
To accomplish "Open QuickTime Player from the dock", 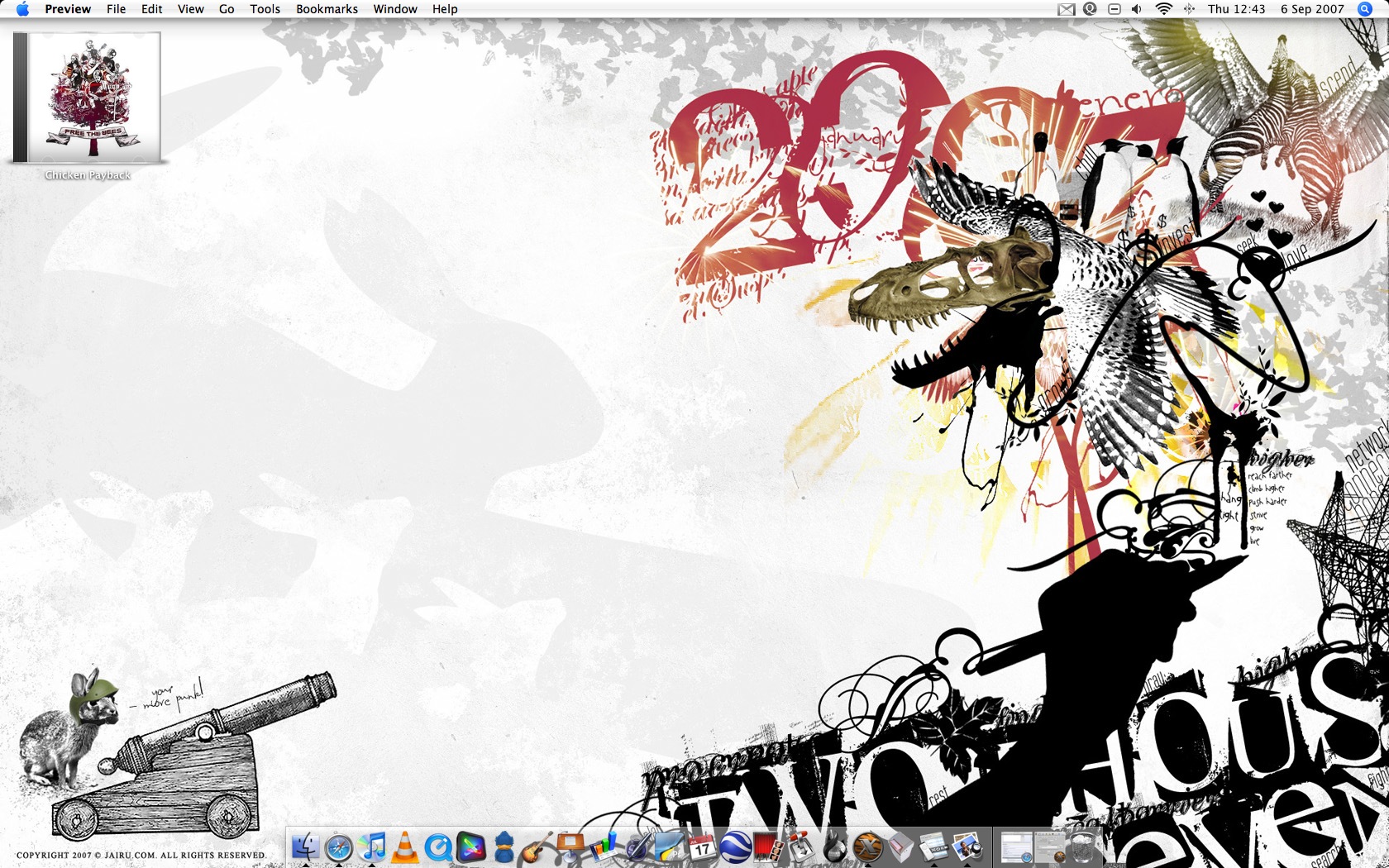I will (x=438, y=847).
